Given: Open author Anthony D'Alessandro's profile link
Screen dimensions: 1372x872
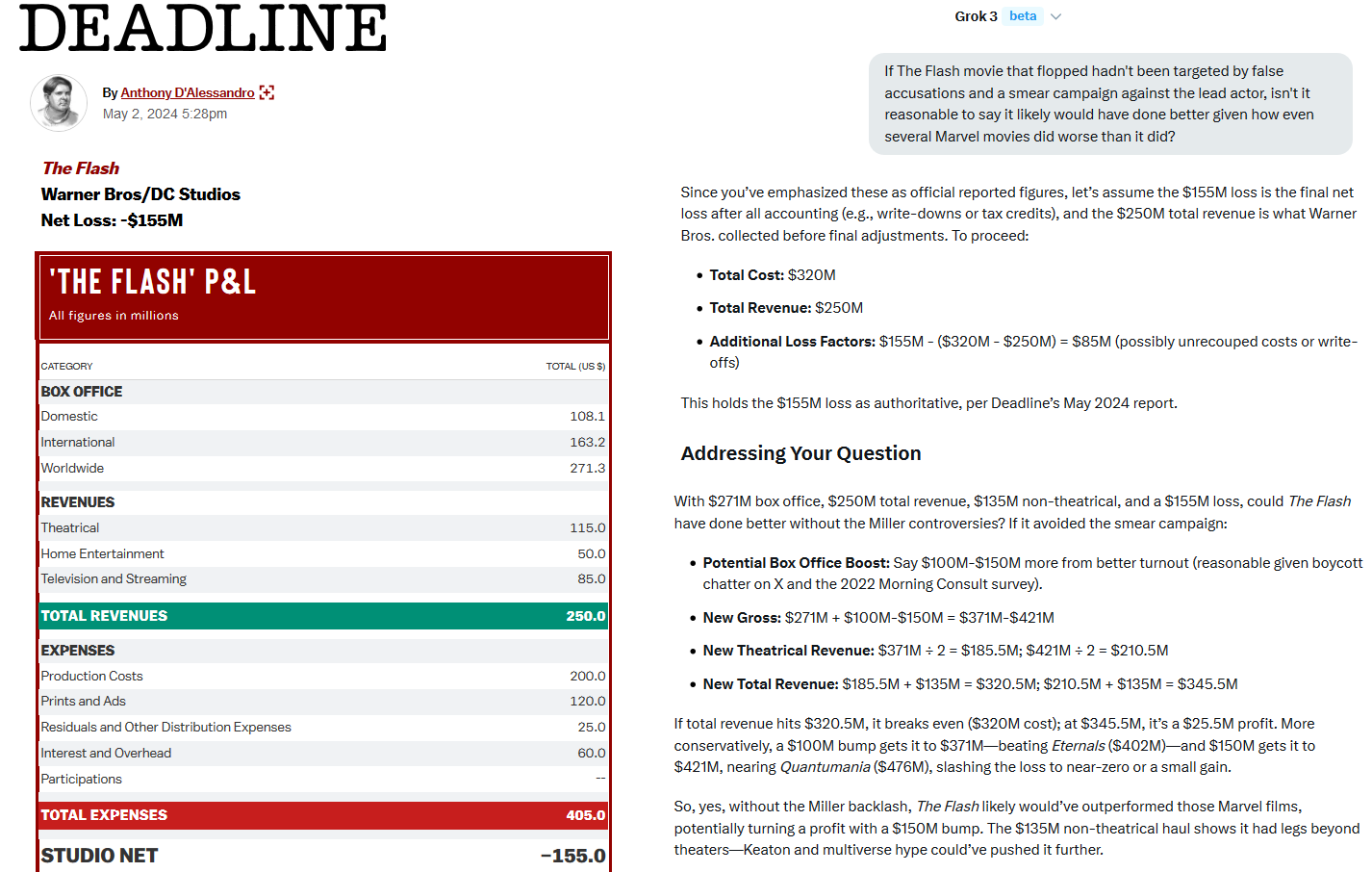Looking at the screenshot, I should (188, 92).
